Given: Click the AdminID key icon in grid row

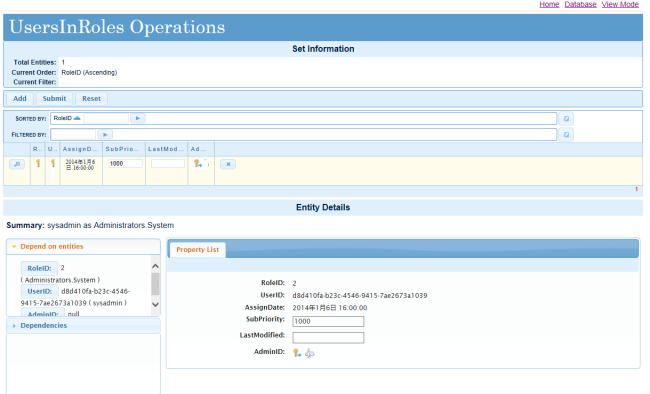Looking at the screenshot, I should coord(198,164).
